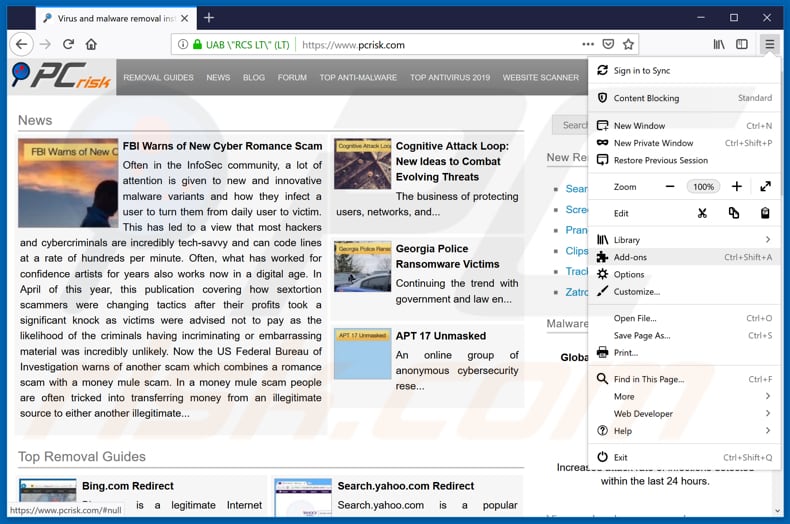Reset zoom via 100% indicator

point(703,186)
